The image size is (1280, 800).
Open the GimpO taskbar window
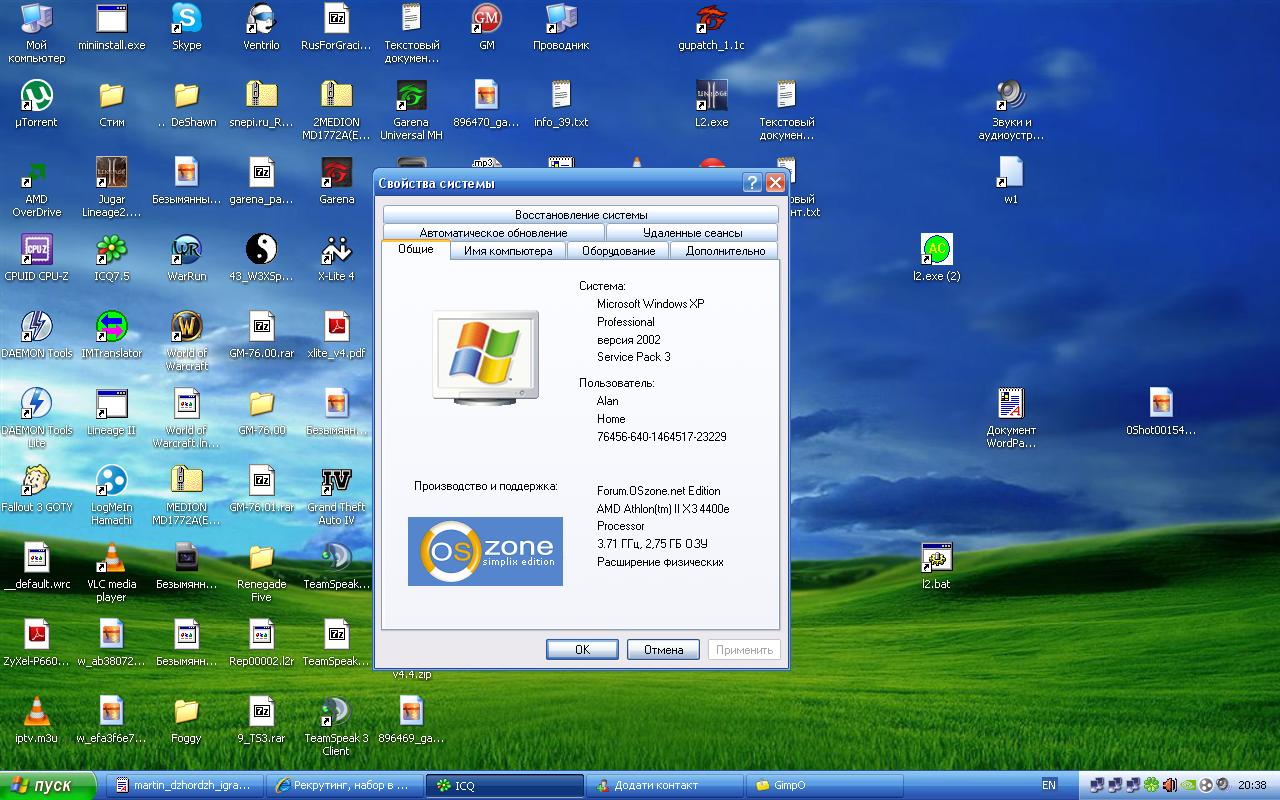click(824, 785)
